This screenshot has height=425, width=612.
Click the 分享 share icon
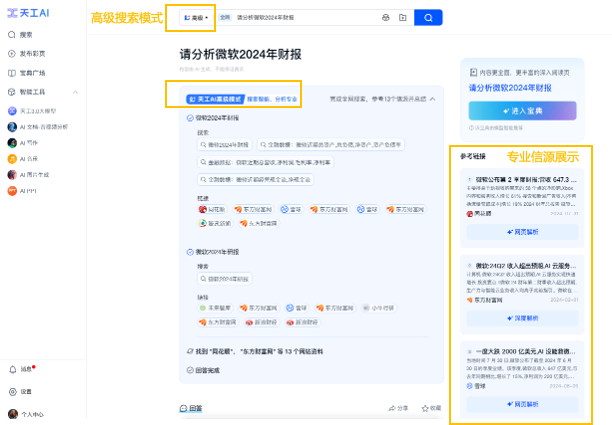pyautogui.click(x=399, y=408)
